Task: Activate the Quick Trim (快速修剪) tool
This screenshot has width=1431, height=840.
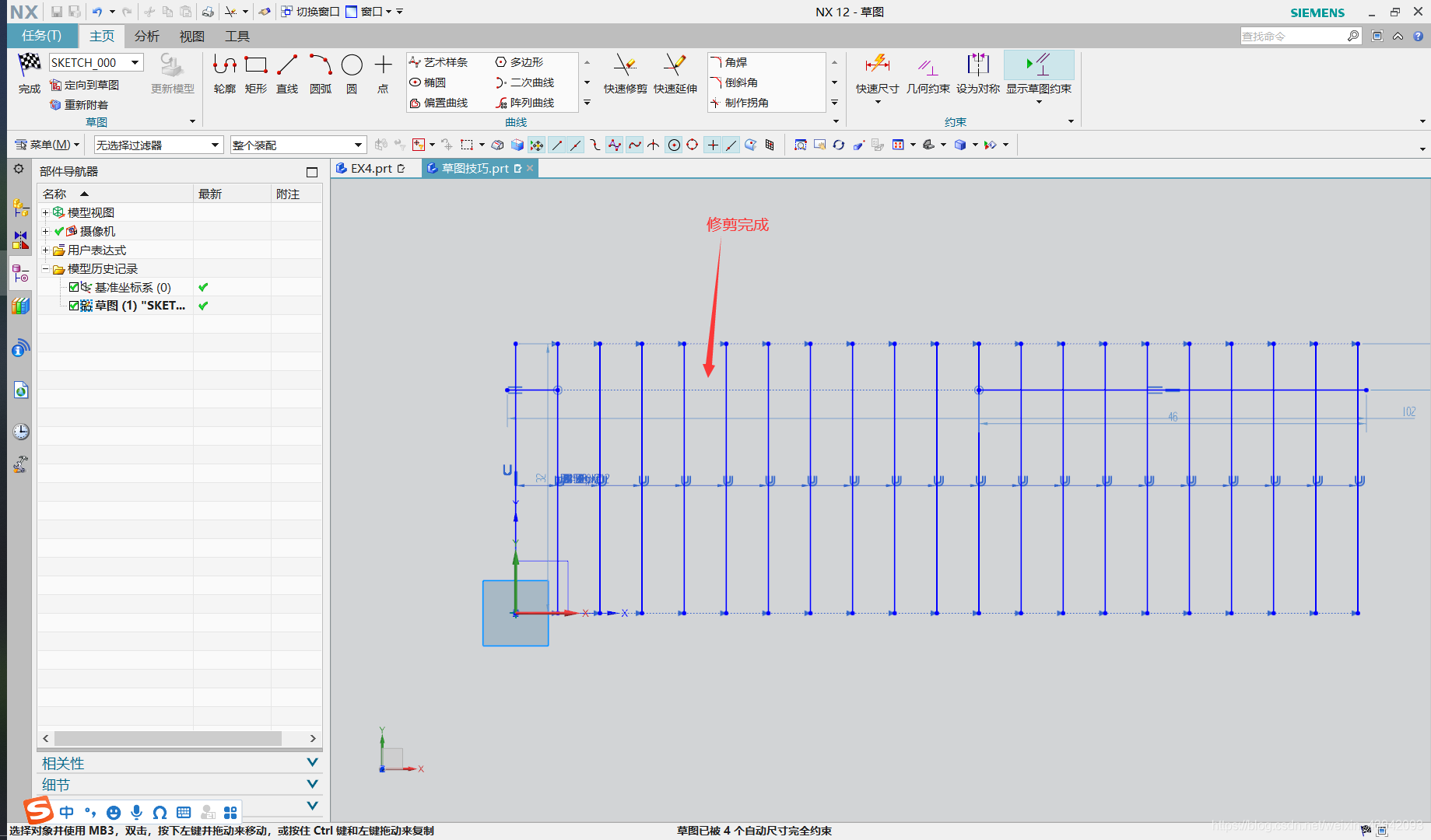Action: (x=625, y=74)
